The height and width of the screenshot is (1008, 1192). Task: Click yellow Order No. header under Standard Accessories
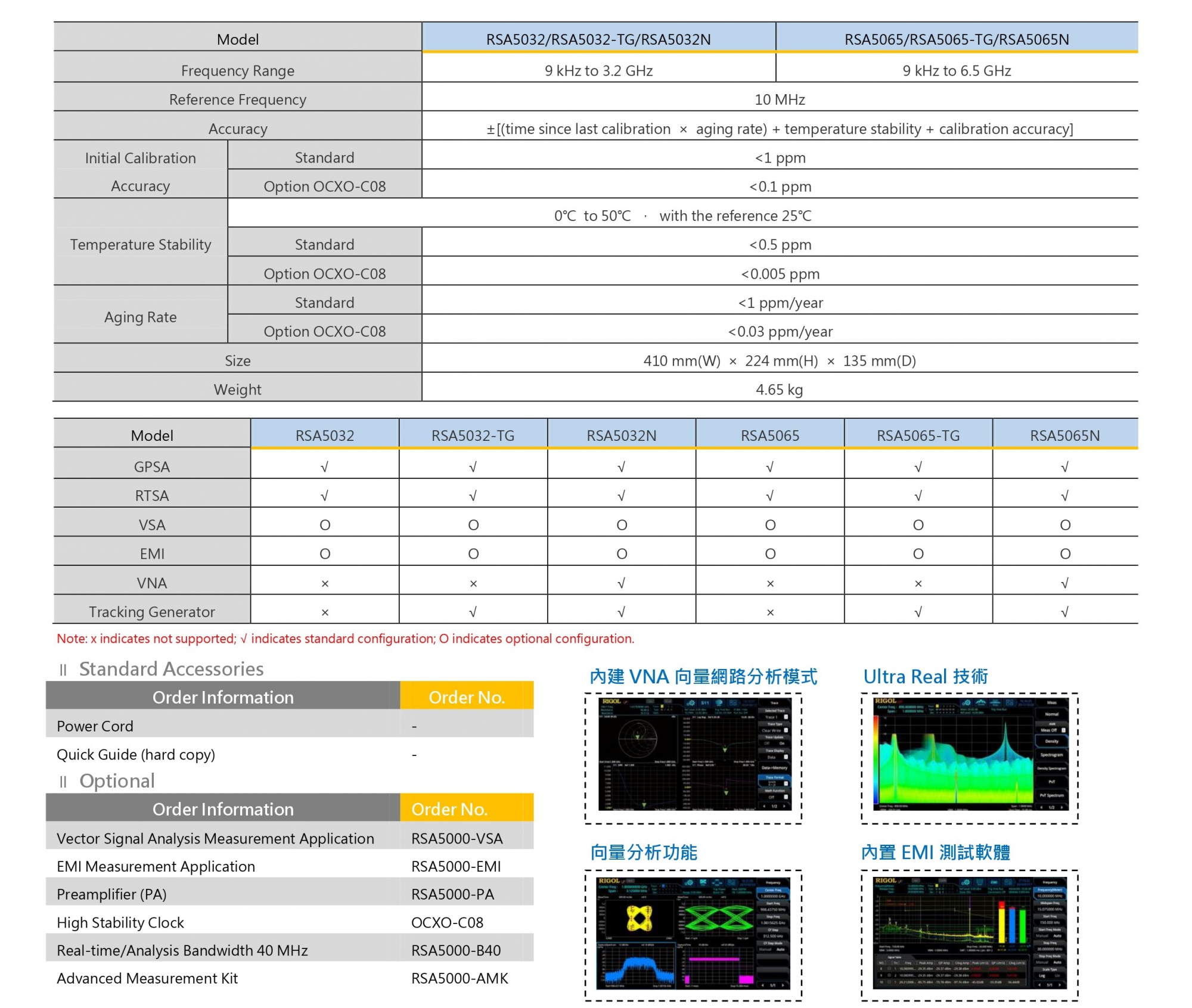(x=466, y=697)
